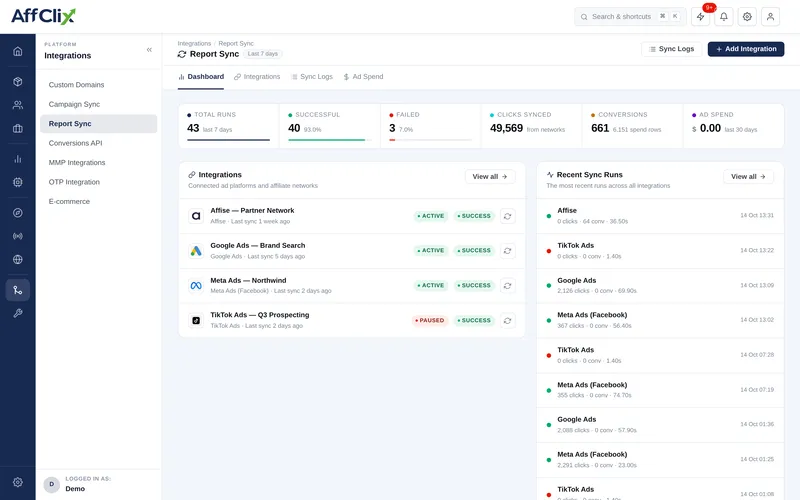The height and width of the screenshot is (500, 800).
Task: Open the Google Ads run at 14 Oct 13:09
Action: pyautogui.click(x=660, y=286)
